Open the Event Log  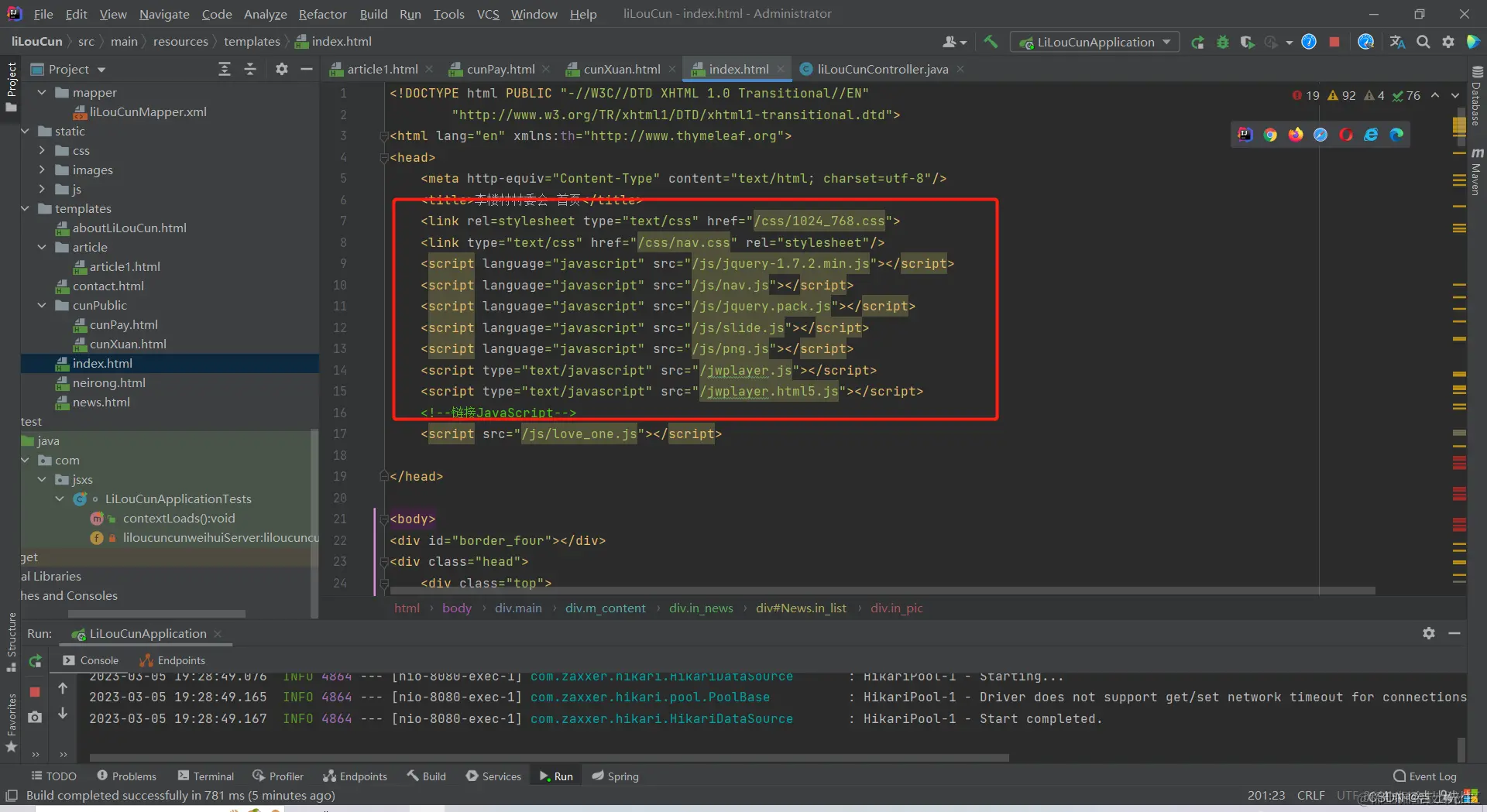point(1425,776)
